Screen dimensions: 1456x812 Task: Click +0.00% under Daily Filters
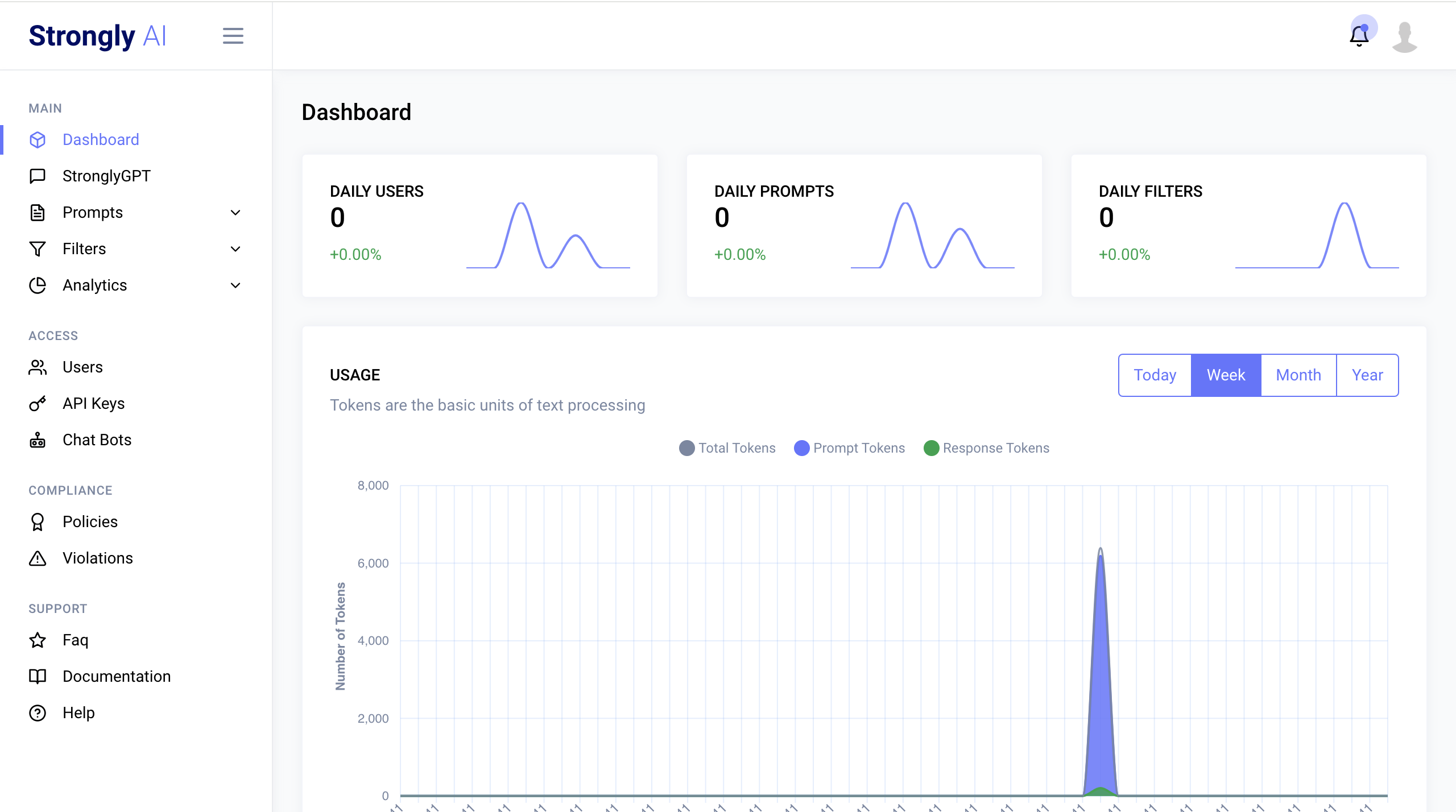[1124, 254]
